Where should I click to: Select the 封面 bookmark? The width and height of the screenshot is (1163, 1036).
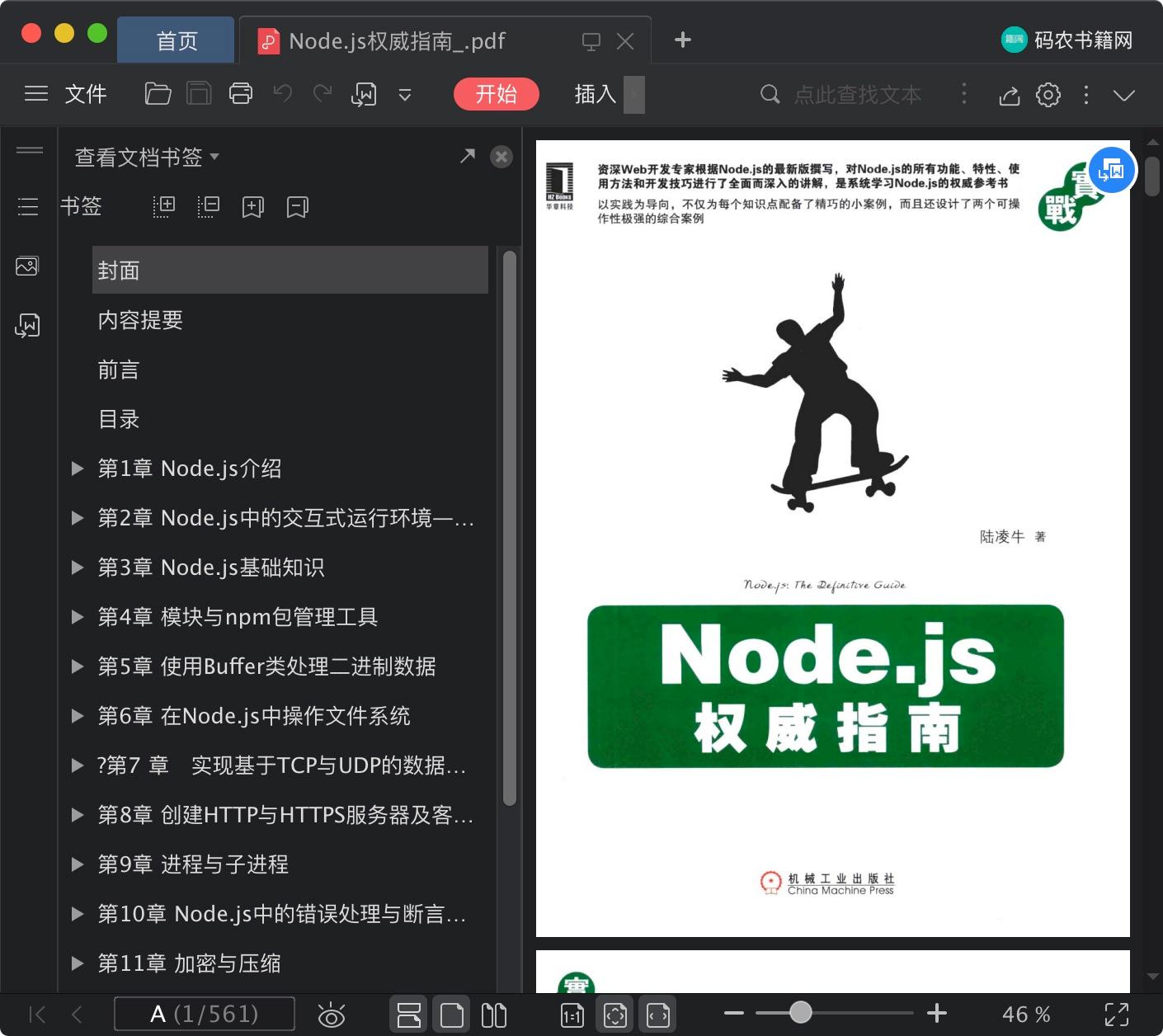coord(290,270)
